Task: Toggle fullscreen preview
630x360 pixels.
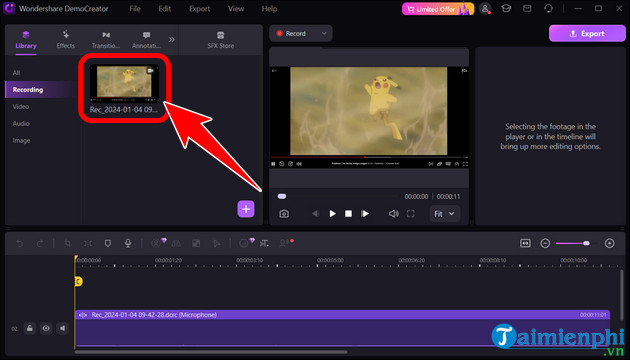Action: pyautogui.click(x=411, y=214)
